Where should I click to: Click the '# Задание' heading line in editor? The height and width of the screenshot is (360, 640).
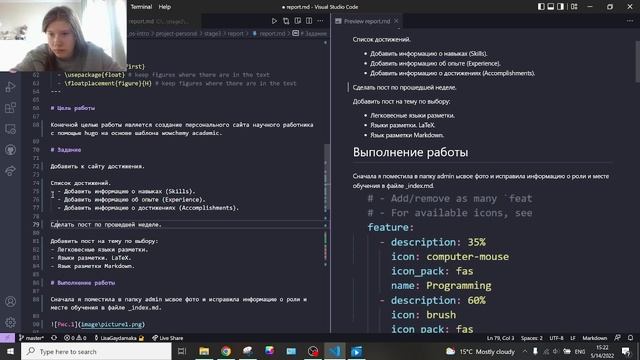(x=66, y=150)
